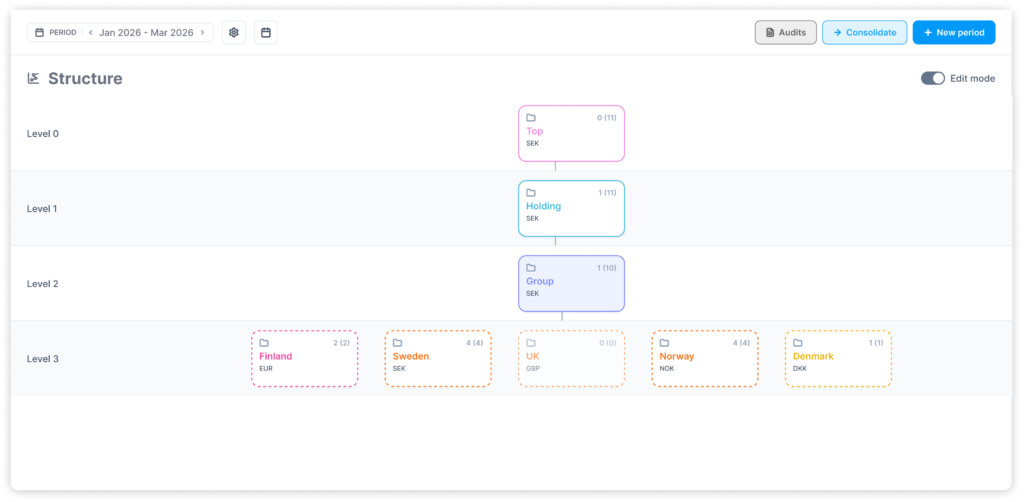Go to the previous period with left chevron

90,33
